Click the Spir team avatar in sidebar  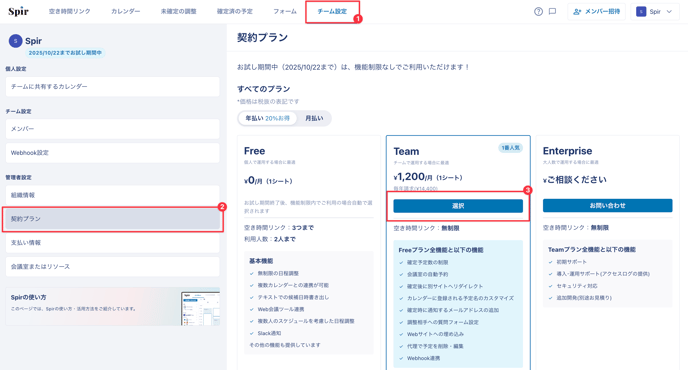(x=15, y=41)
